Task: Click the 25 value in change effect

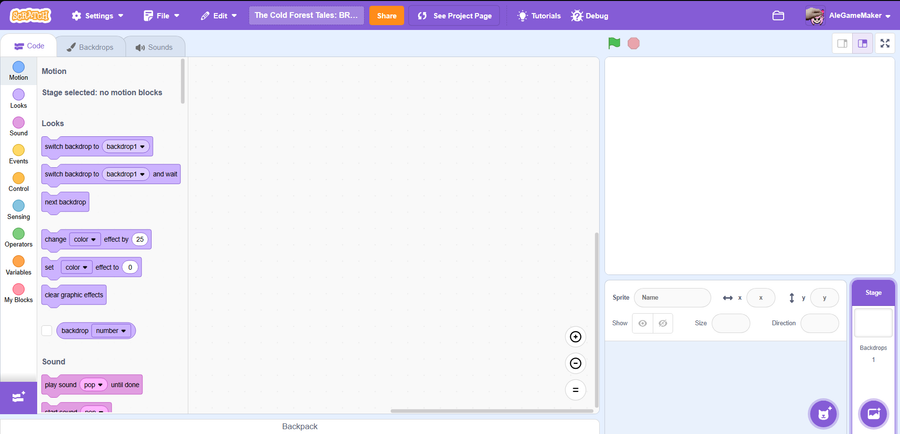Action: pos(139,239)
